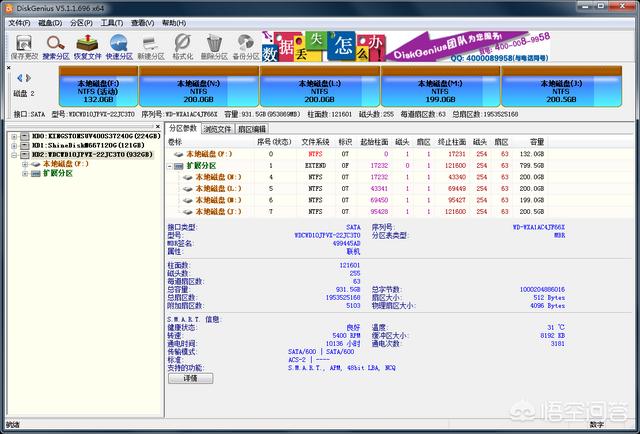The width and height of the screenshot is (640, 434).
Task: Select 本地磁盘(F:) in the left tree
Action: coord(66,164)
